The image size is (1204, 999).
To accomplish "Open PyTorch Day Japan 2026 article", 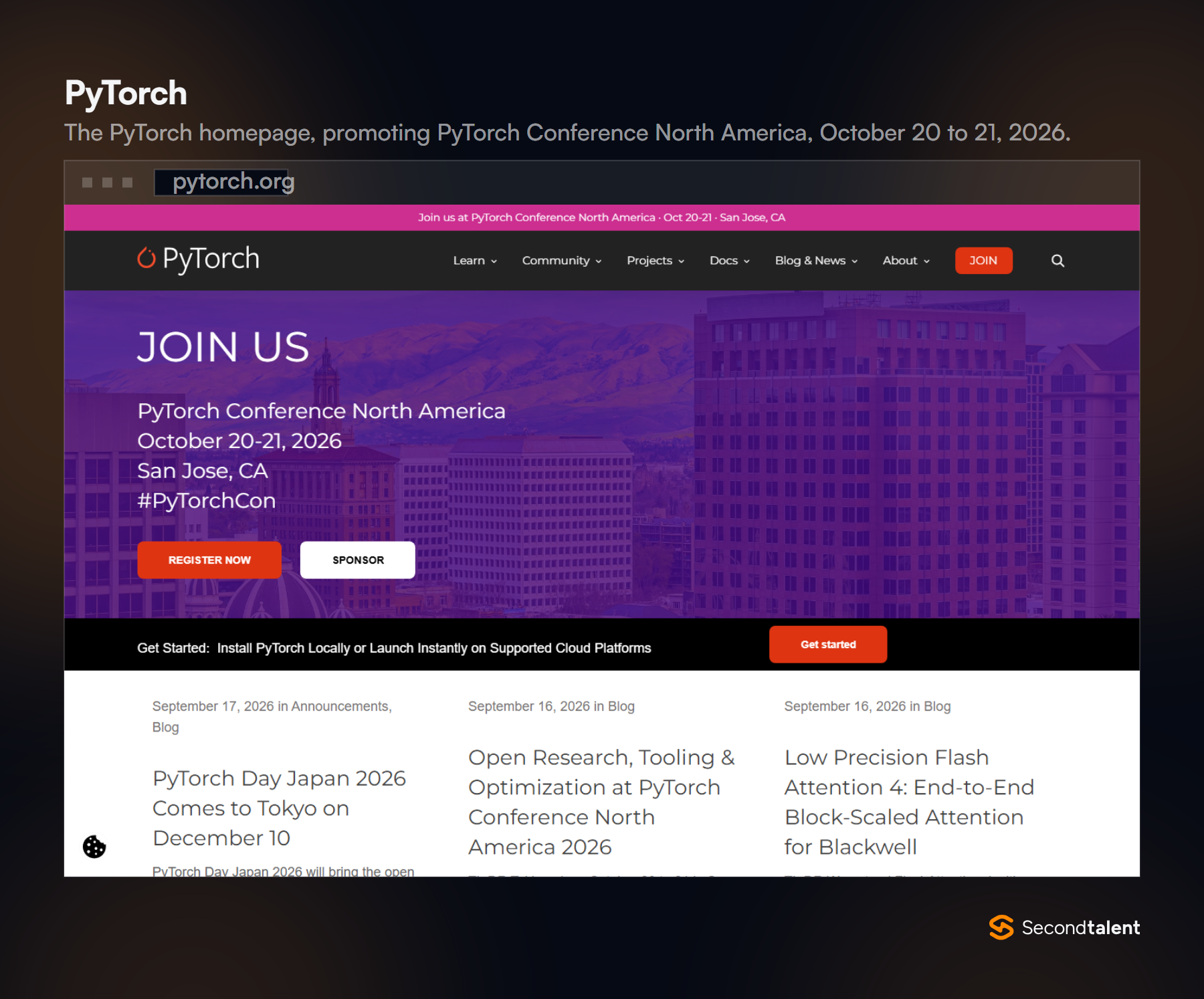I will (x=280, y=808).
